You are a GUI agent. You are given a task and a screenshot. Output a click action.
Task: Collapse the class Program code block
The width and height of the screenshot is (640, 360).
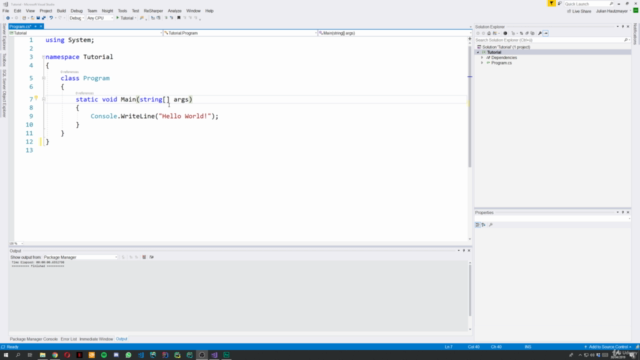pyautogui.click(x=43, y=78)
